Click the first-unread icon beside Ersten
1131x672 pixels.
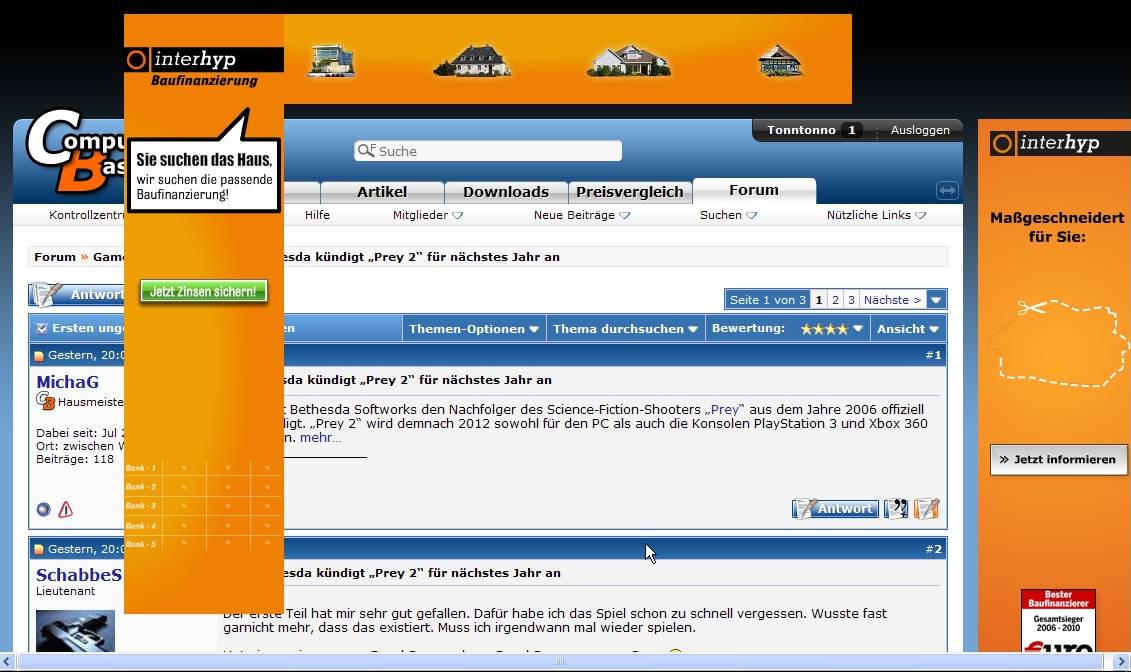pyautogui.click(x=42, y=329)
